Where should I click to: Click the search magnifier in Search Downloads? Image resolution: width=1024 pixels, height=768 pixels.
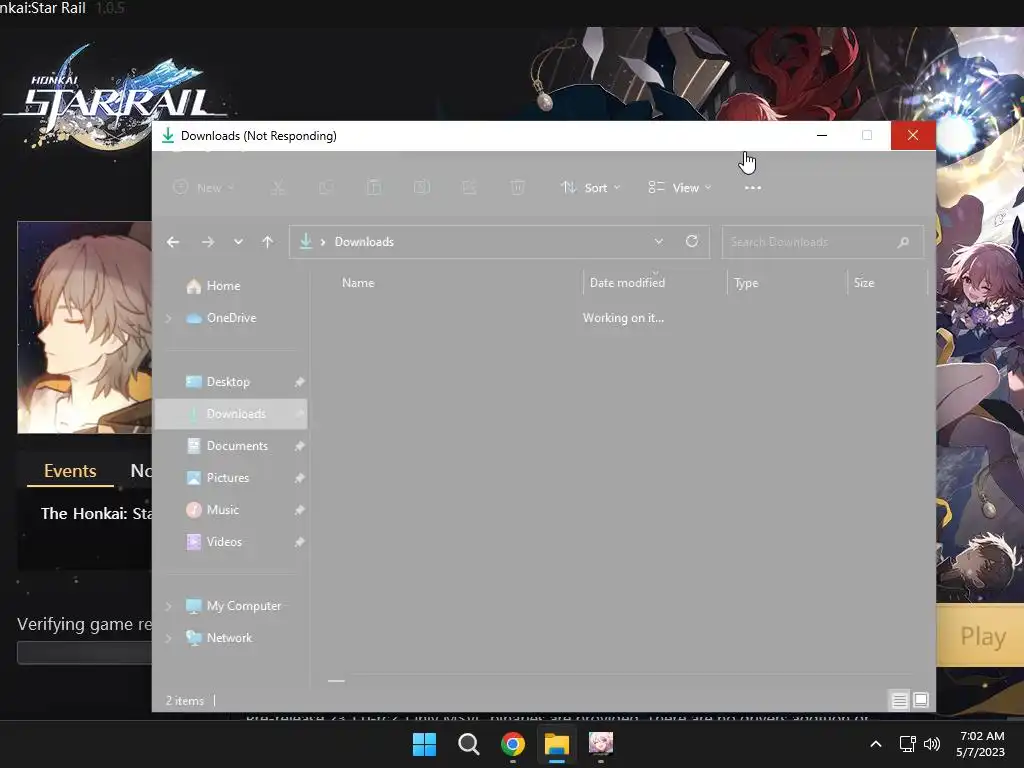[x=903, y=242]
